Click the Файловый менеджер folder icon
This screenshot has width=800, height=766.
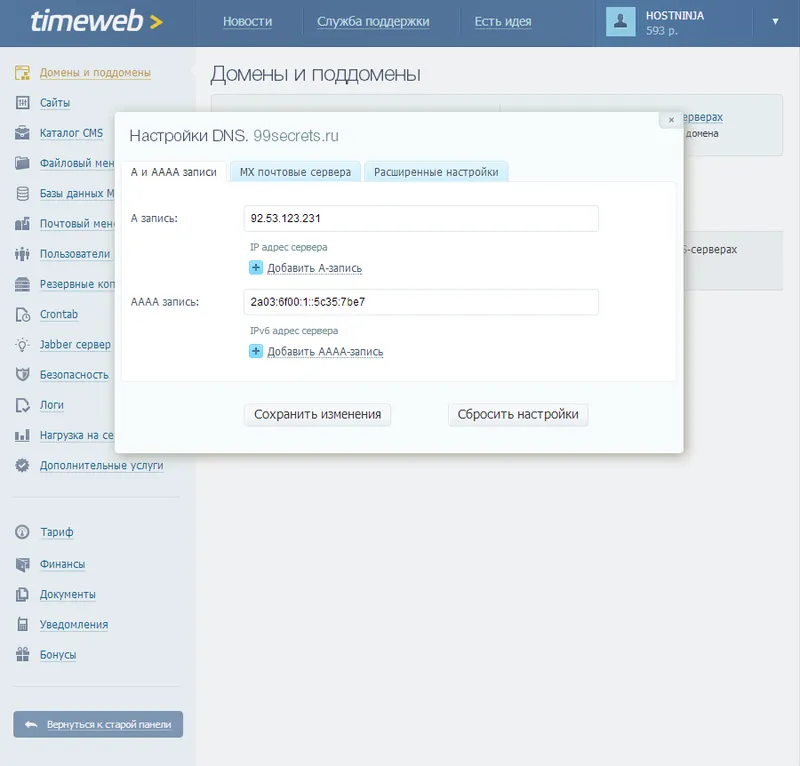pyautogui.click(x=22, y=163)
